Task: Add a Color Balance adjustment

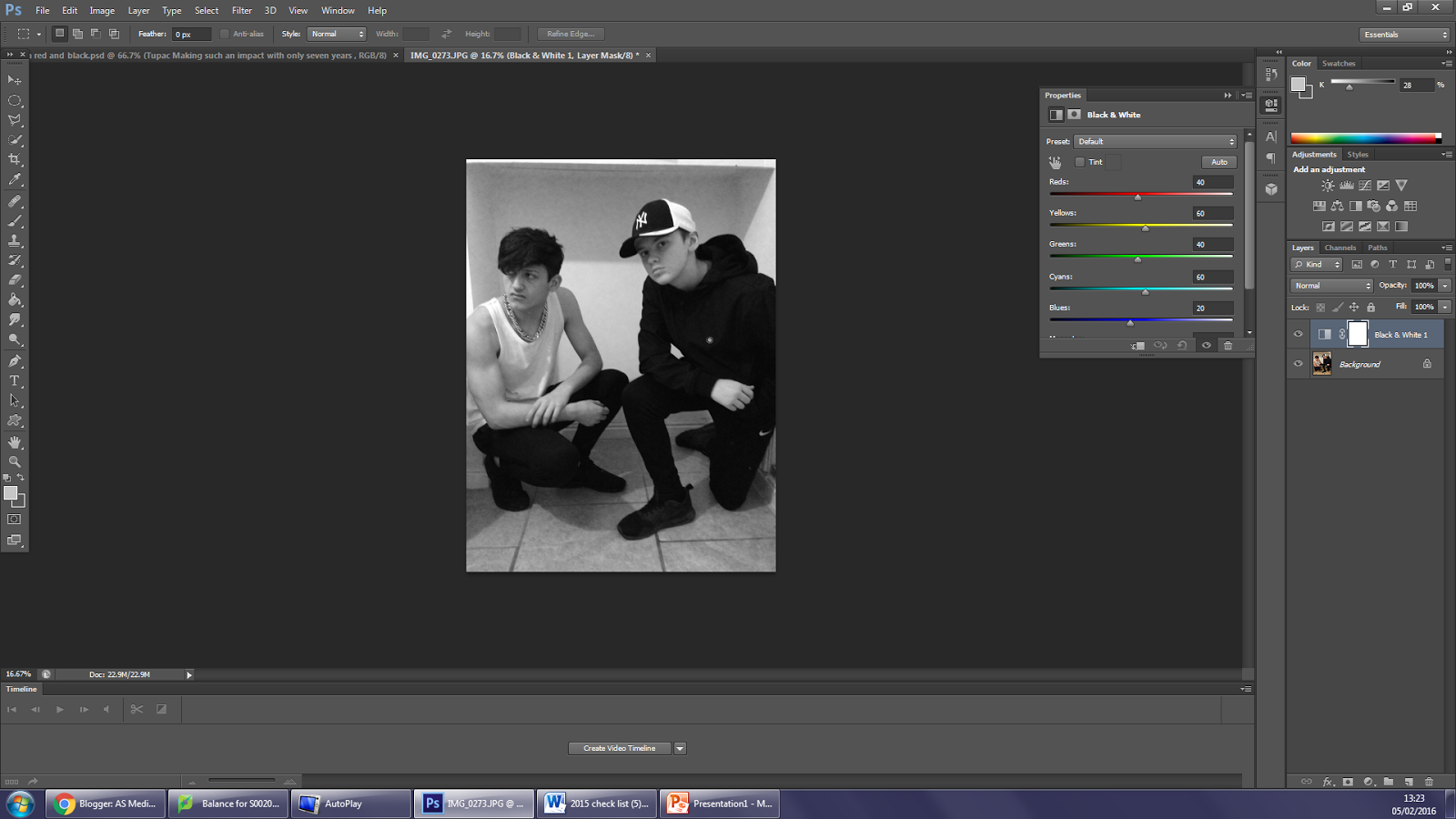Action: [1338, 207]
